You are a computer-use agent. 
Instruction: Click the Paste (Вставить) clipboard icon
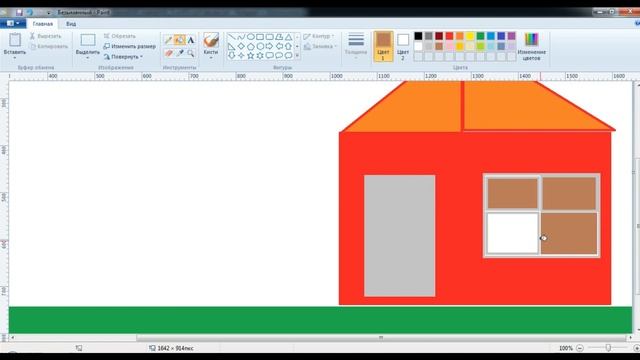[15, 40]
